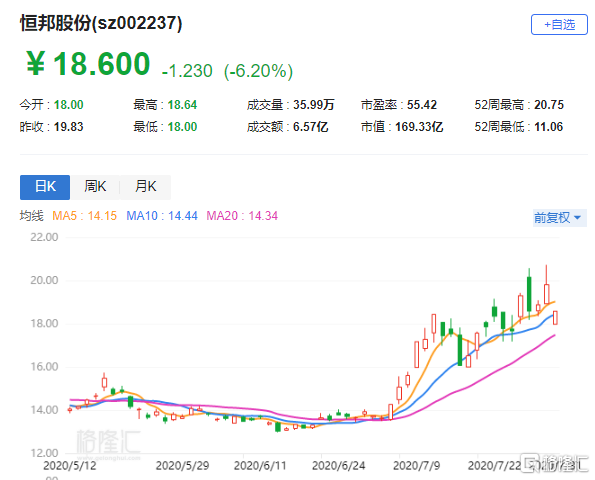595x480 pixels.
Task: Click 昨收 value 19.83
Action: [x=69, y=127]
